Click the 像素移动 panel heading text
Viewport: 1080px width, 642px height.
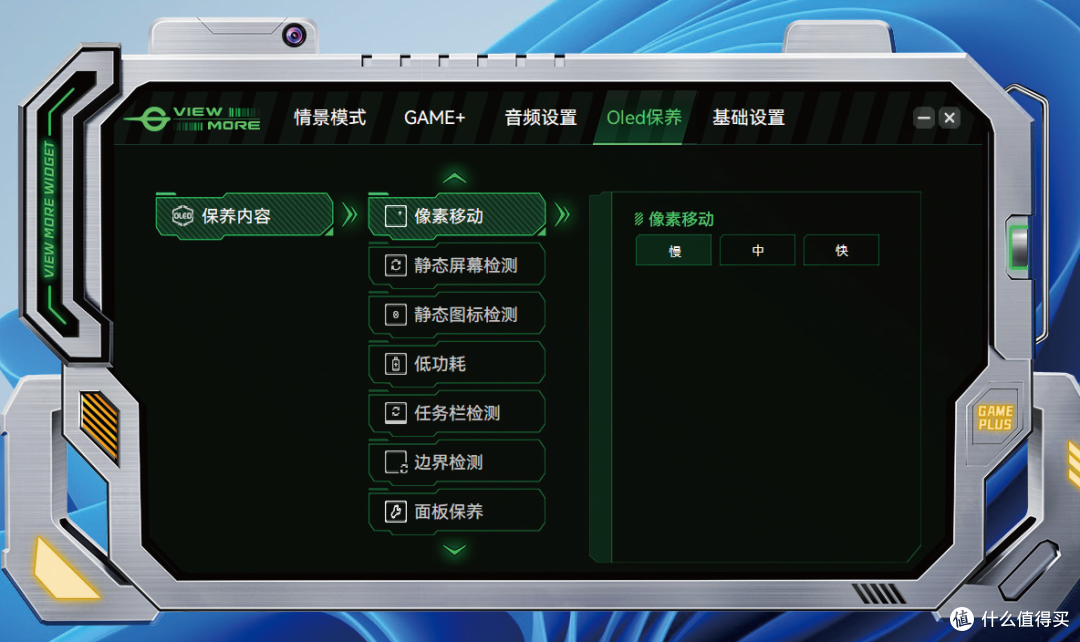(x=681, y=219)
